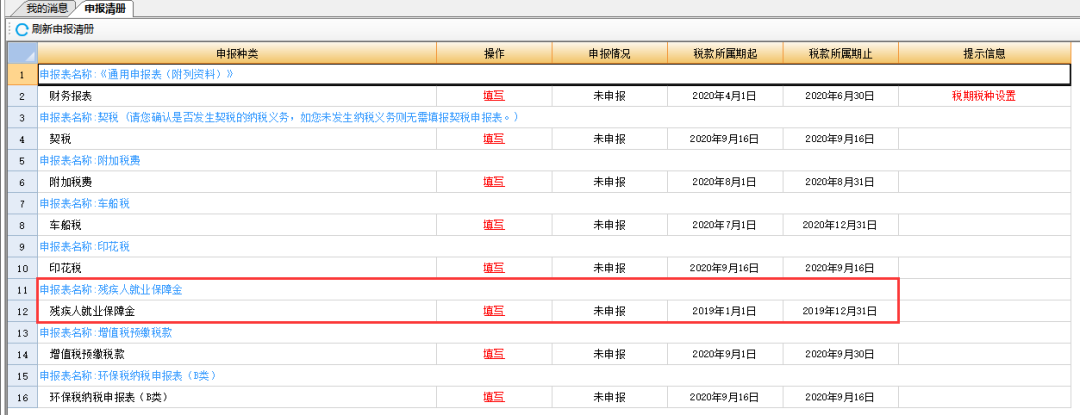Select the 申报表名称:附加税费 group row
The height and width of the screenshot is (415, 1080).
[x=554, y=160]
